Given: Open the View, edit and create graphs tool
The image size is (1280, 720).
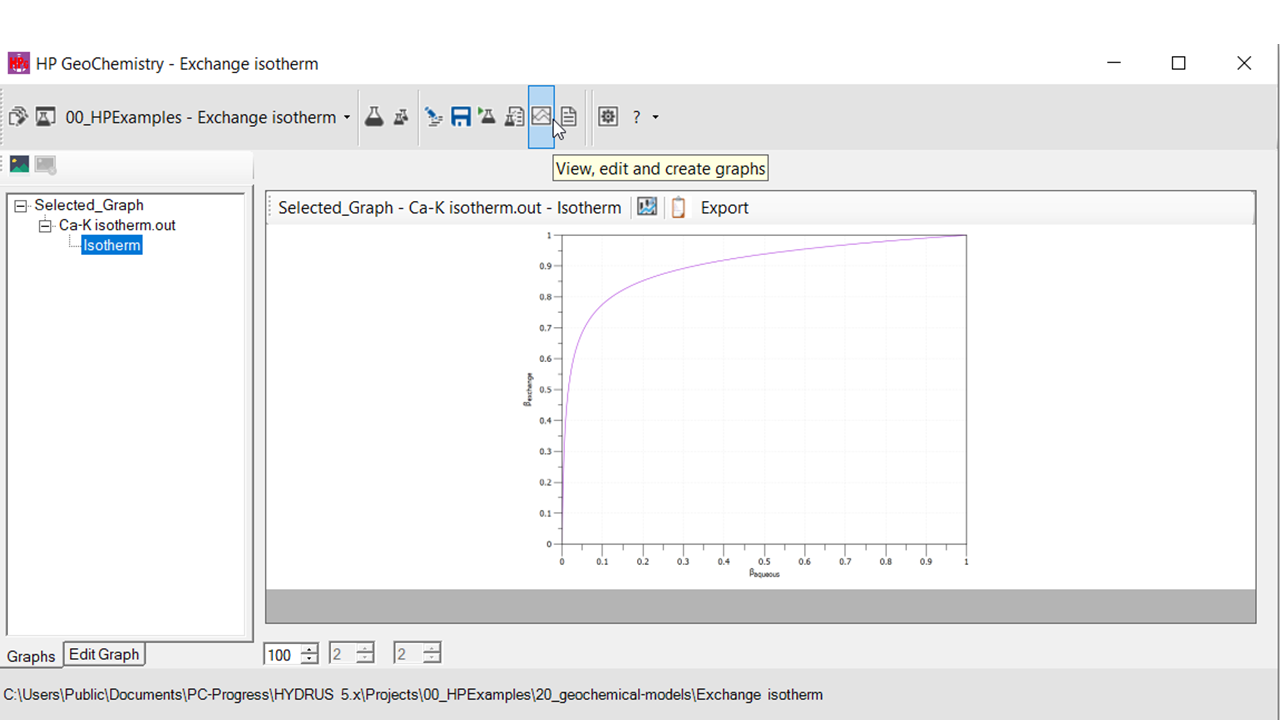Looking at the screenshot, I should [541, 117].
